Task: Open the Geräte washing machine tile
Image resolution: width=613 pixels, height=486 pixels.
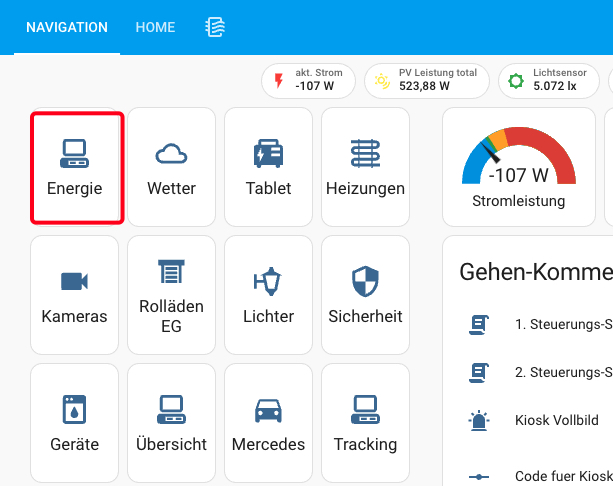Action: click(74, 423)
